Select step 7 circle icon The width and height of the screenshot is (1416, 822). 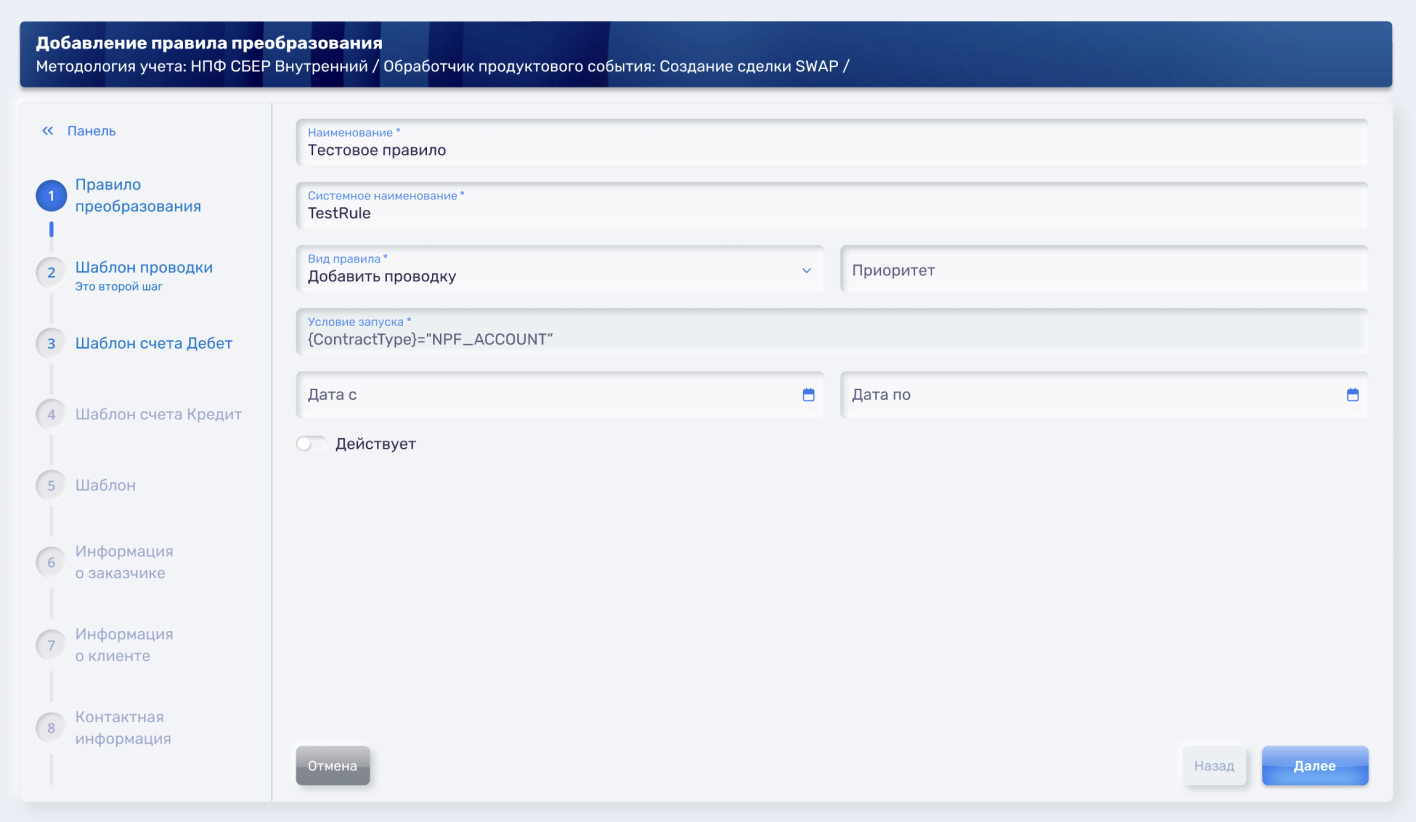[51, 645]
